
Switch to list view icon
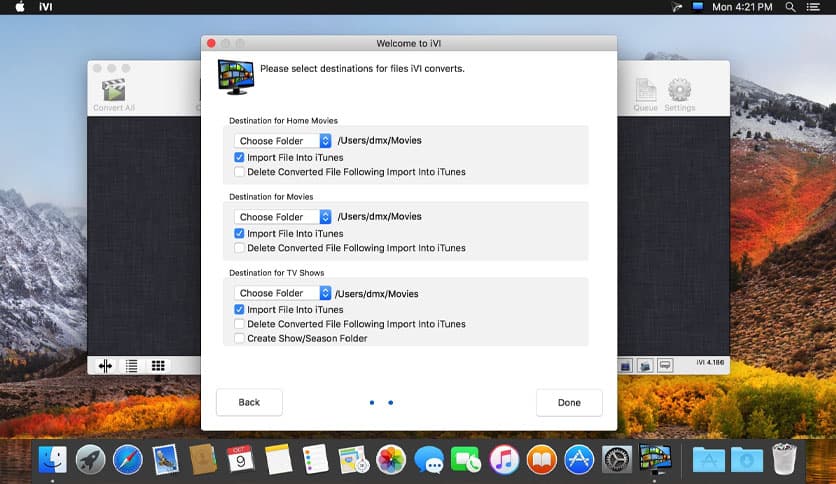[132, 366]
